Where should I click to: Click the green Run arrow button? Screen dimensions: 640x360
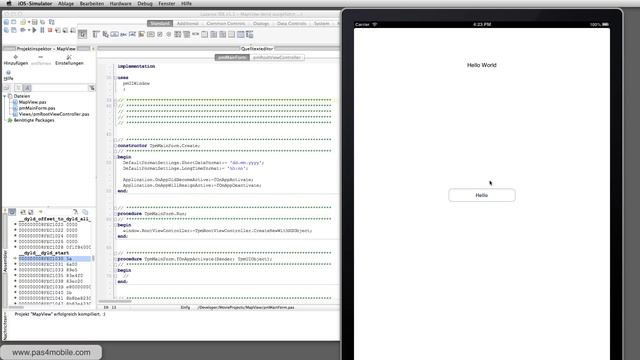click(34, 30)
